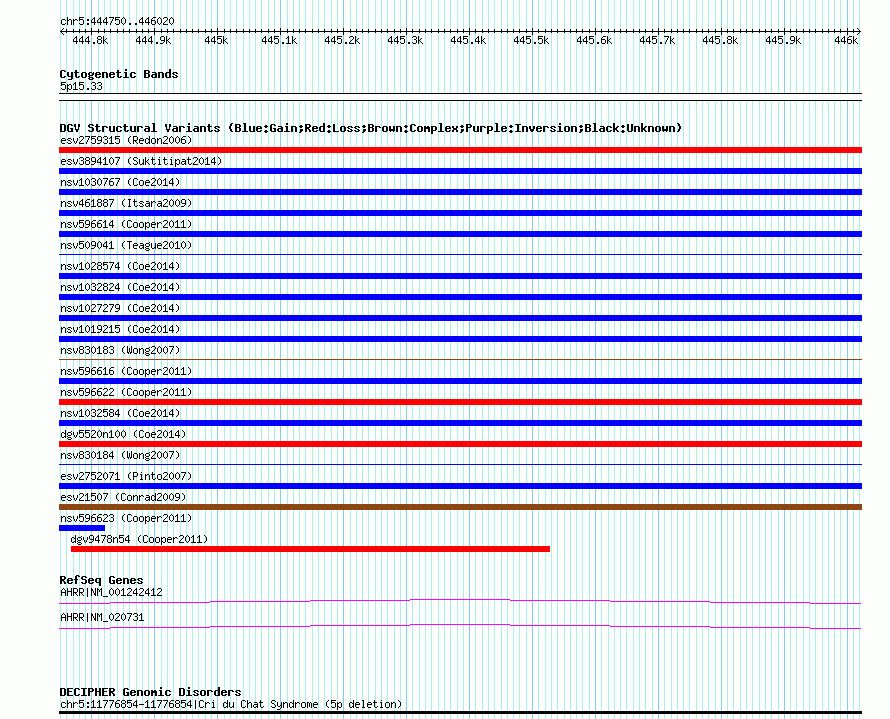Viewport: 890px width, 719px height.
Task: Select the DECIPHER Genomic Disorders track heading
Action: (150, 692)
